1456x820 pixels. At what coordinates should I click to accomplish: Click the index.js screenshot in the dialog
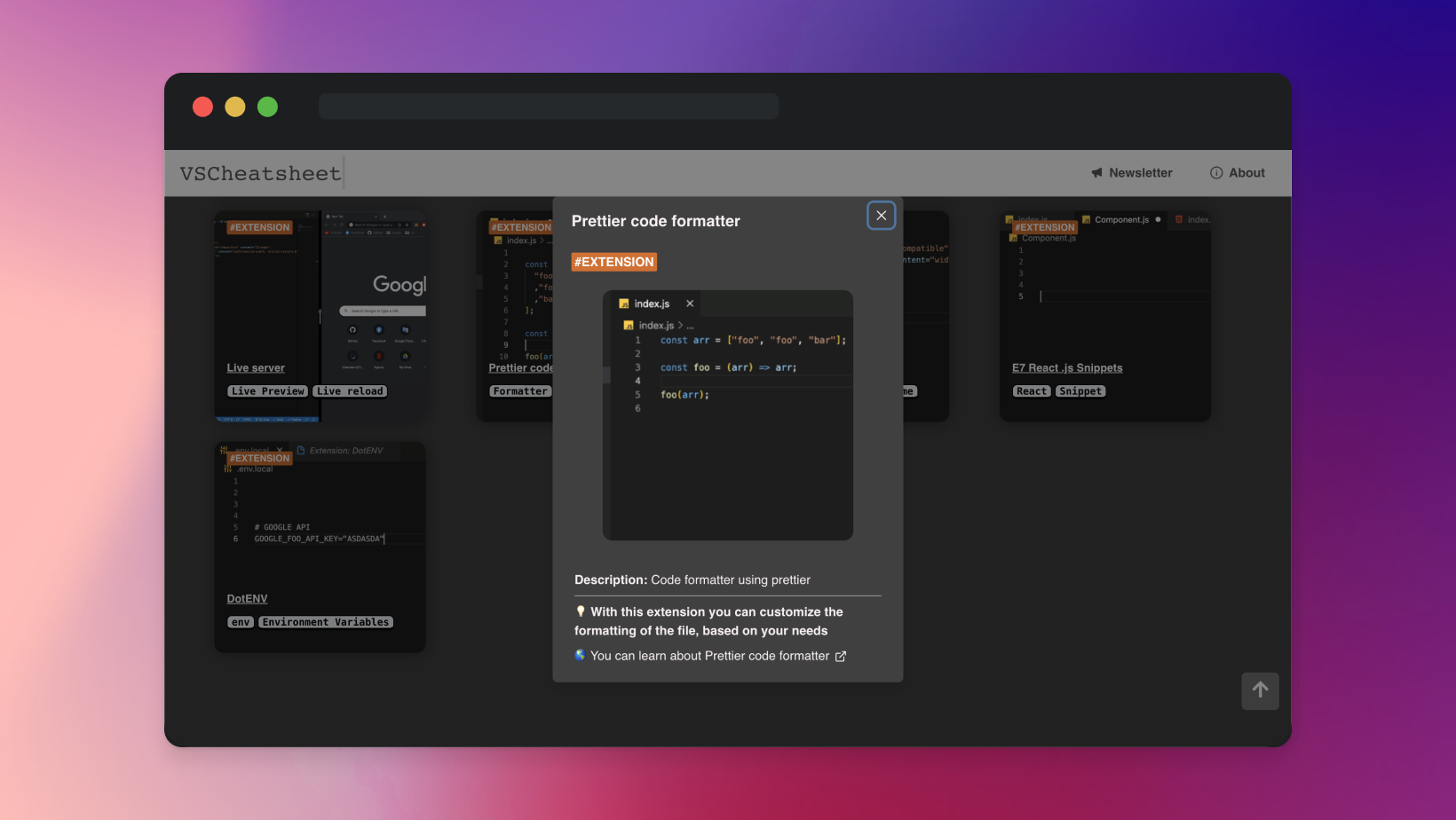click(x=728, y=415)
